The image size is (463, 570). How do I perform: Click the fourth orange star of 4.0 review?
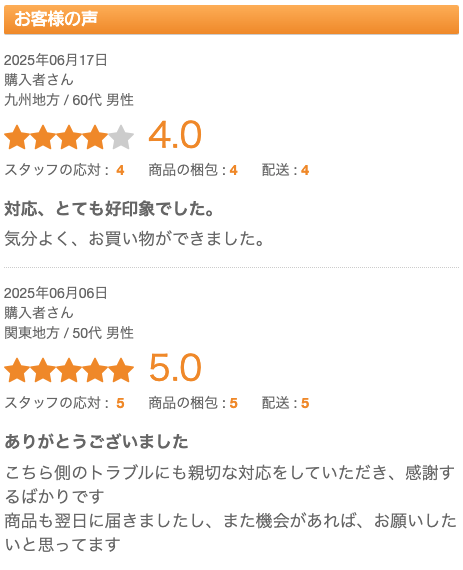95,137
